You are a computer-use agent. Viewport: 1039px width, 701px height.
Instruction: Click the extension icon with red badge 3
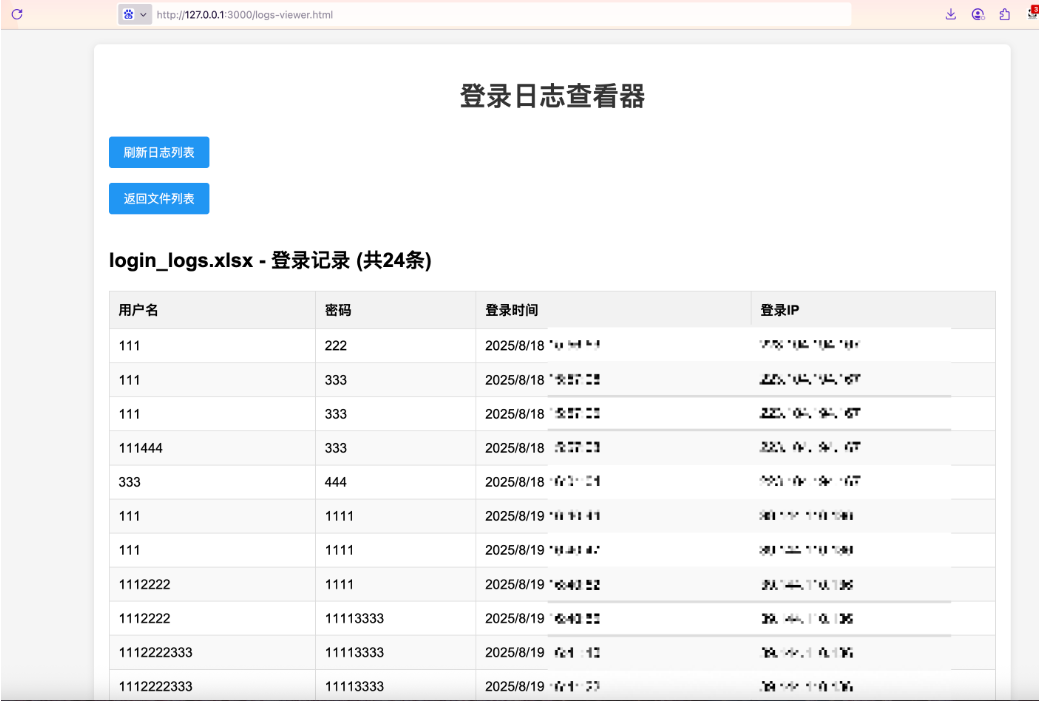pos(1032,12)
